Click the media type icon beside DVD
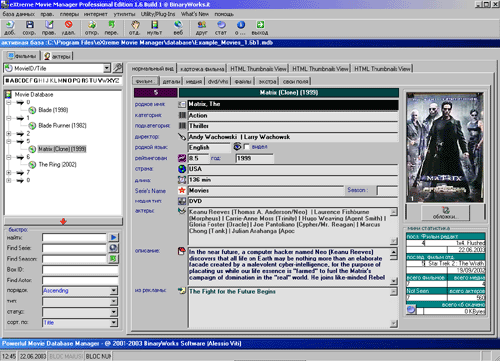 pos(182,201)
